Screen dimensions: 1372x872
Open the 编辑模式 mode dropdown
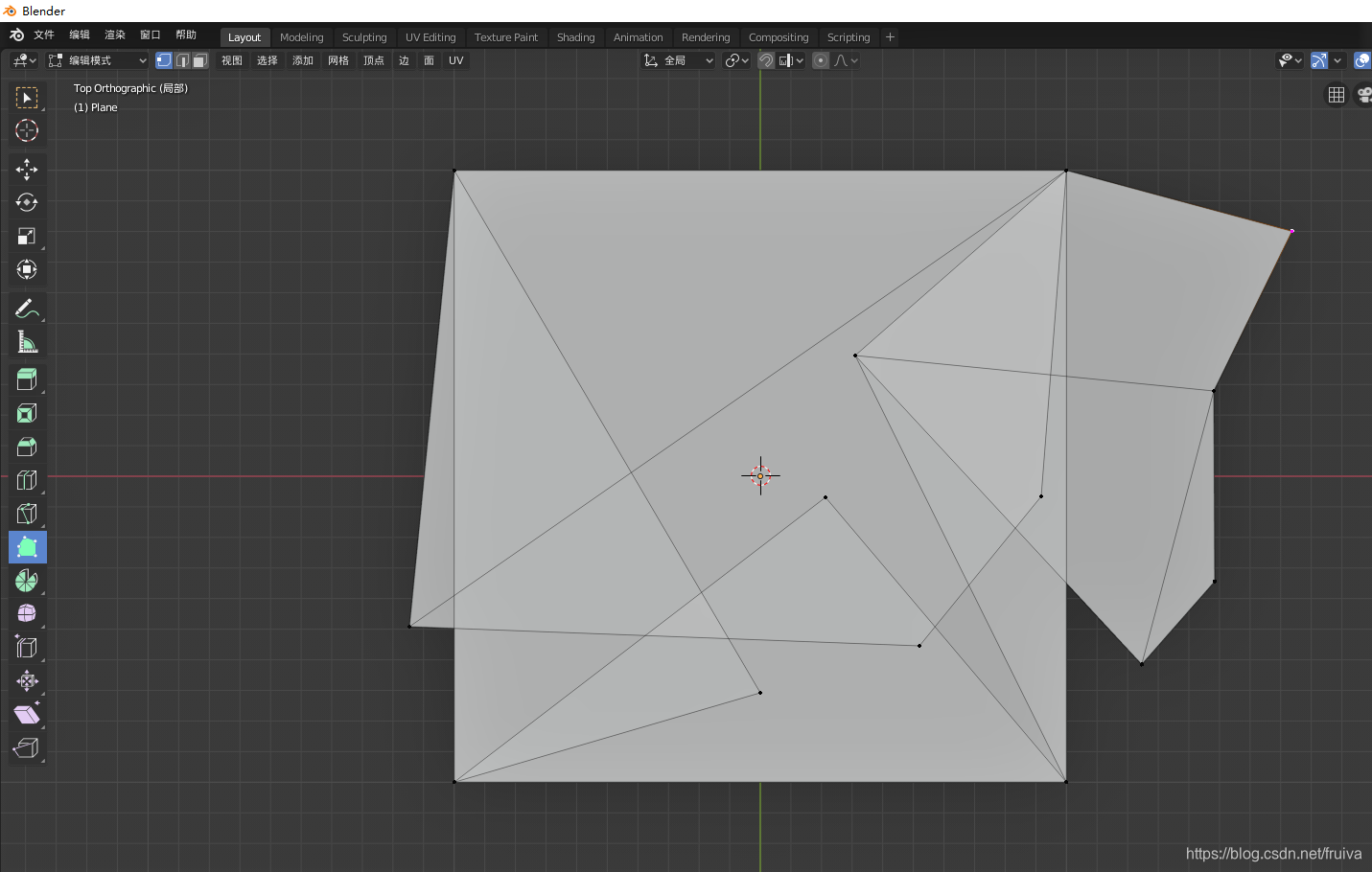(x=98, y=60)
